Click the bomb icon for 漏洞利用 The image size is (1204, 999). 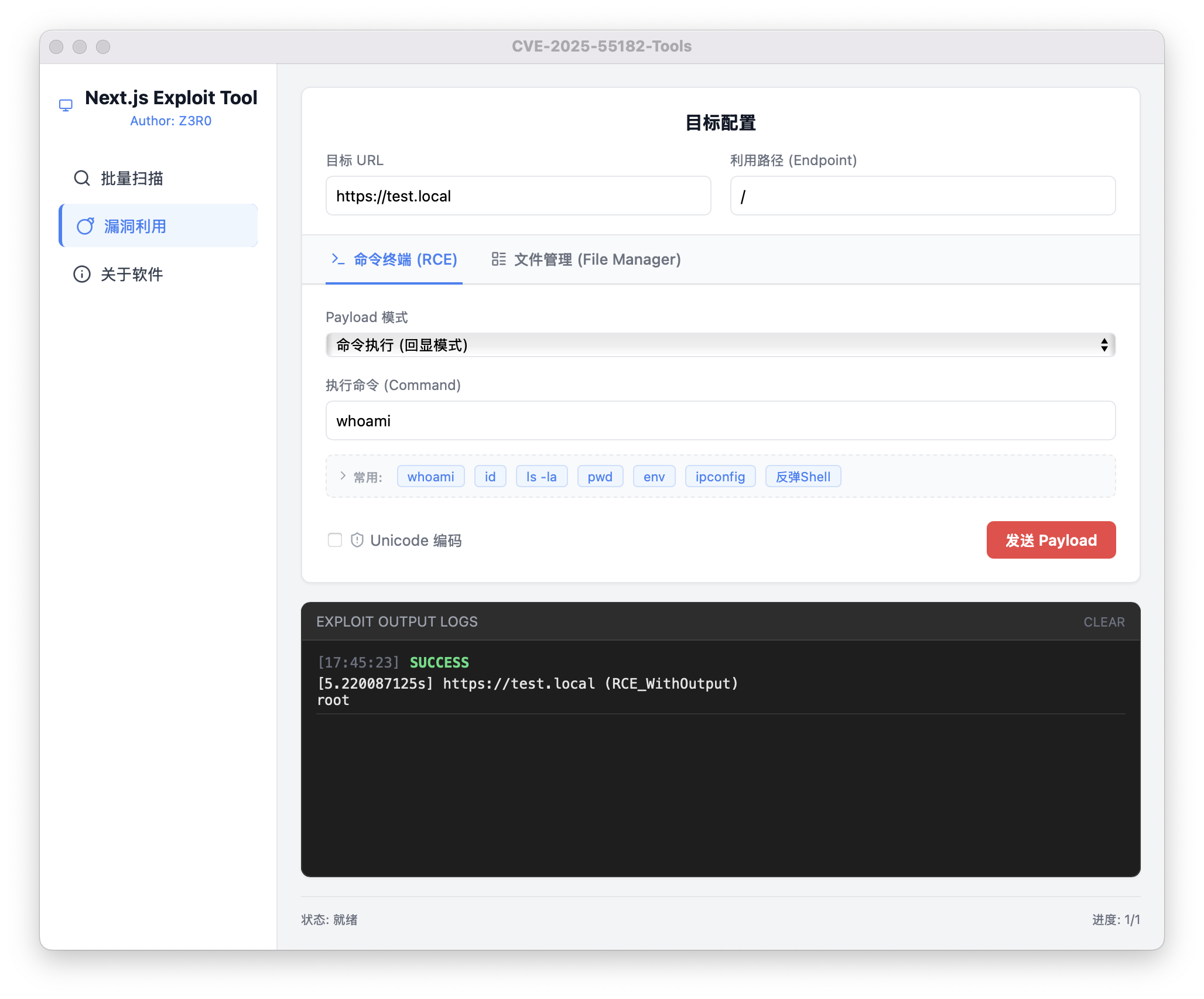pyautogui.click(x=85, y=226)
